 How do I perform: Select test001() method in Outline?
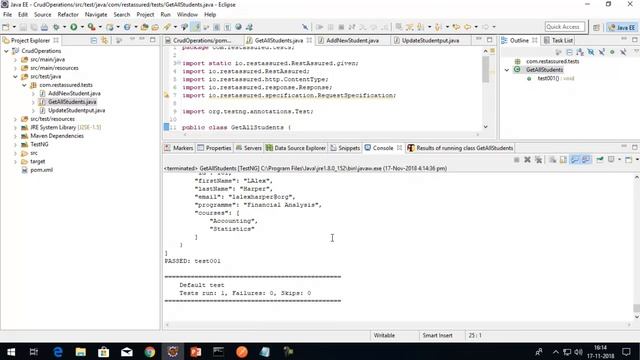pos(550,78)
